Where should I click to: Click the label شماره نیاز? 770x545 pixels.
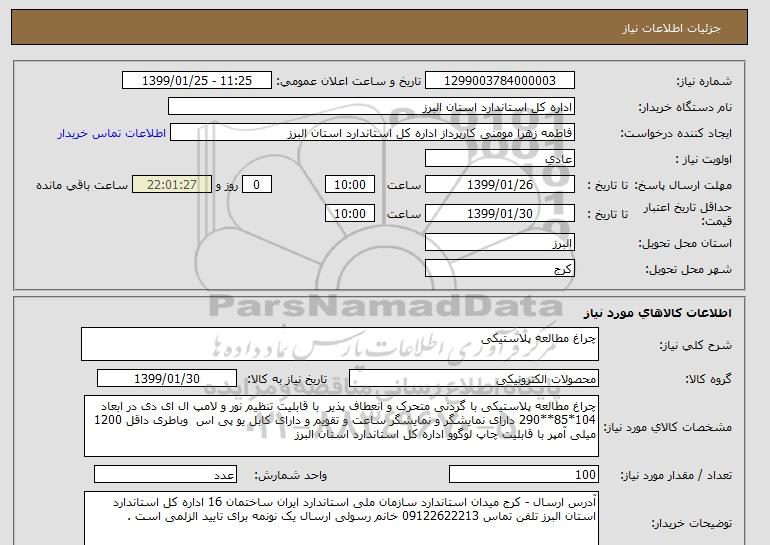(x=704, y=81)
